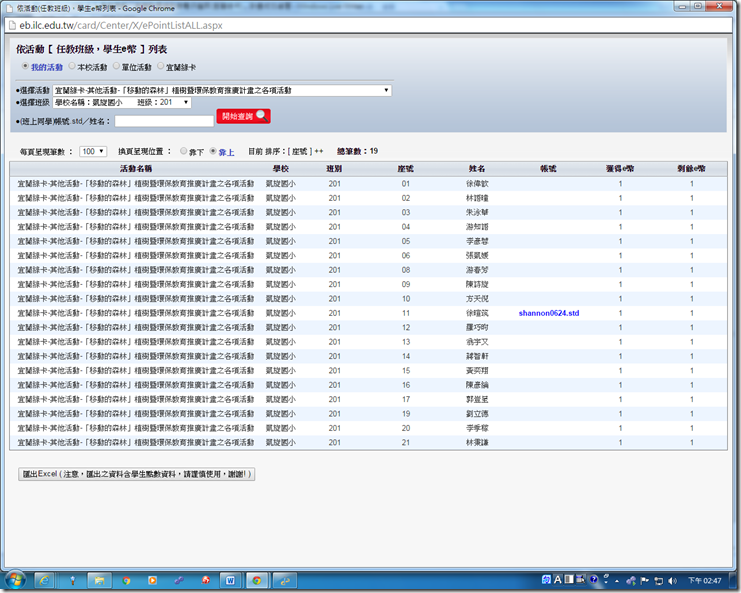Click the 開始查詢 search button
Screen dimensions: 741x593
click(x=243, y=117)
